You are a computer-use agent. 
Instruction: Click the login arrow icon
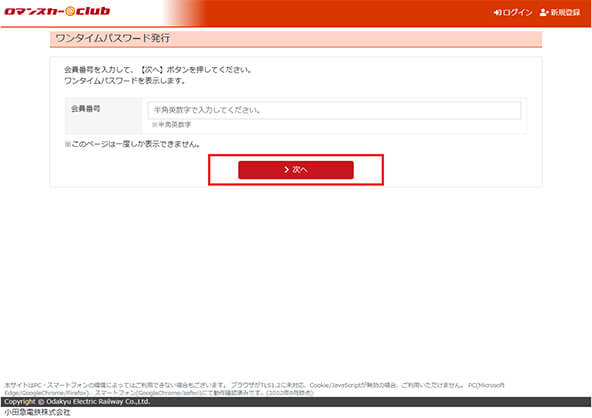tap(497, 12)
